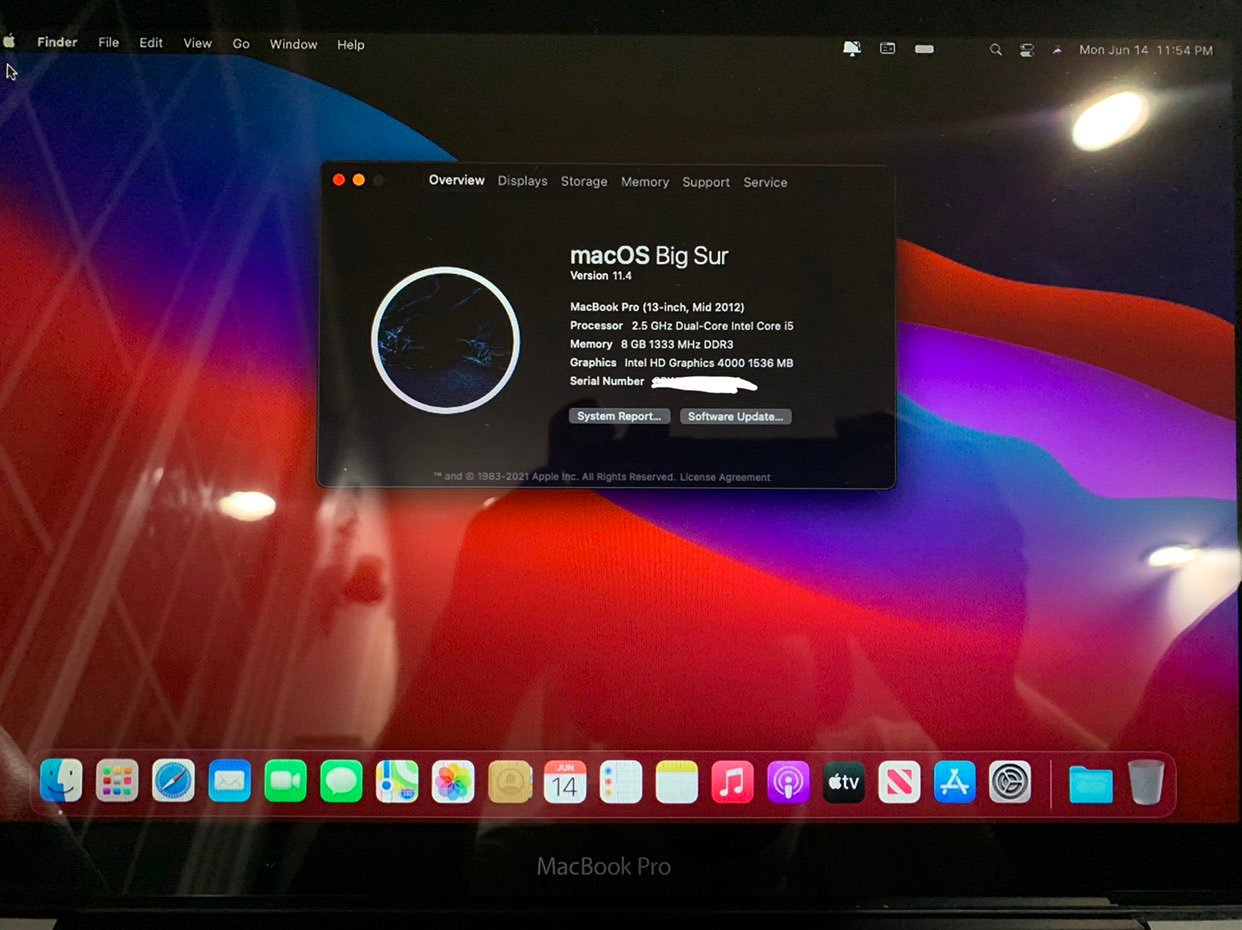Go to the Support tab

tap(706, 182)
